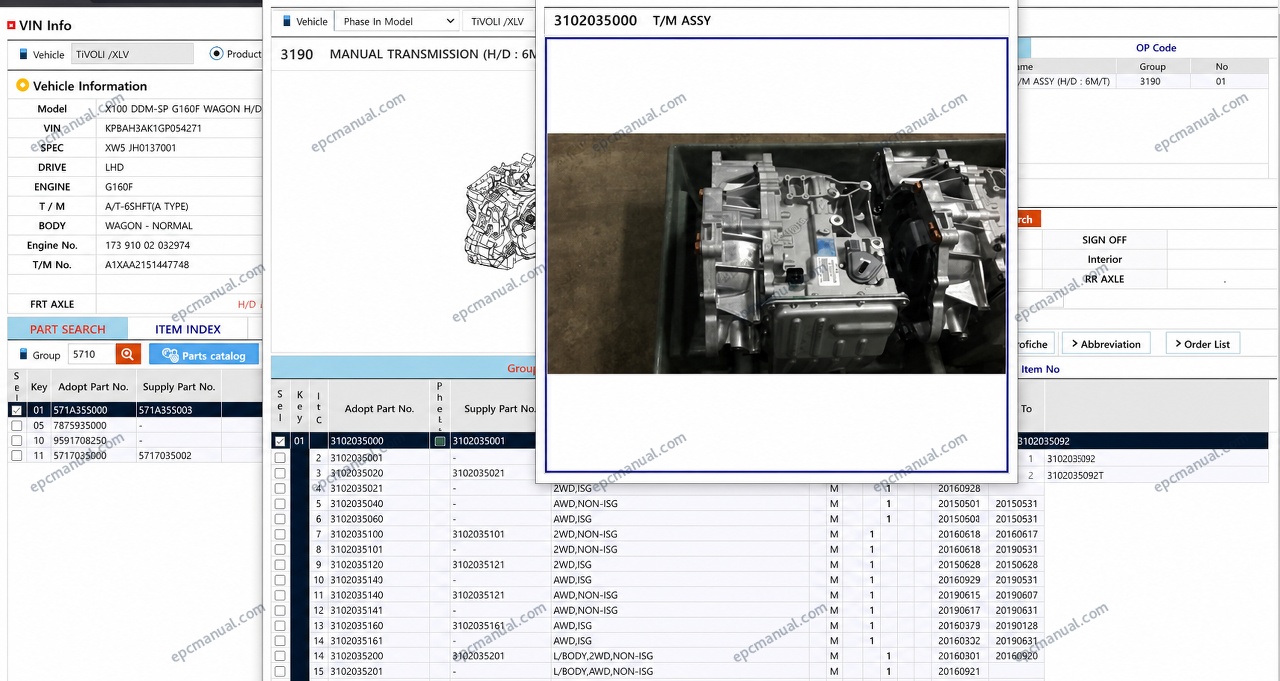Open the Phase In Model dropdown
Image resolution: width=1280 pixels, height=681 pixels.
click(x=397, y=21)
